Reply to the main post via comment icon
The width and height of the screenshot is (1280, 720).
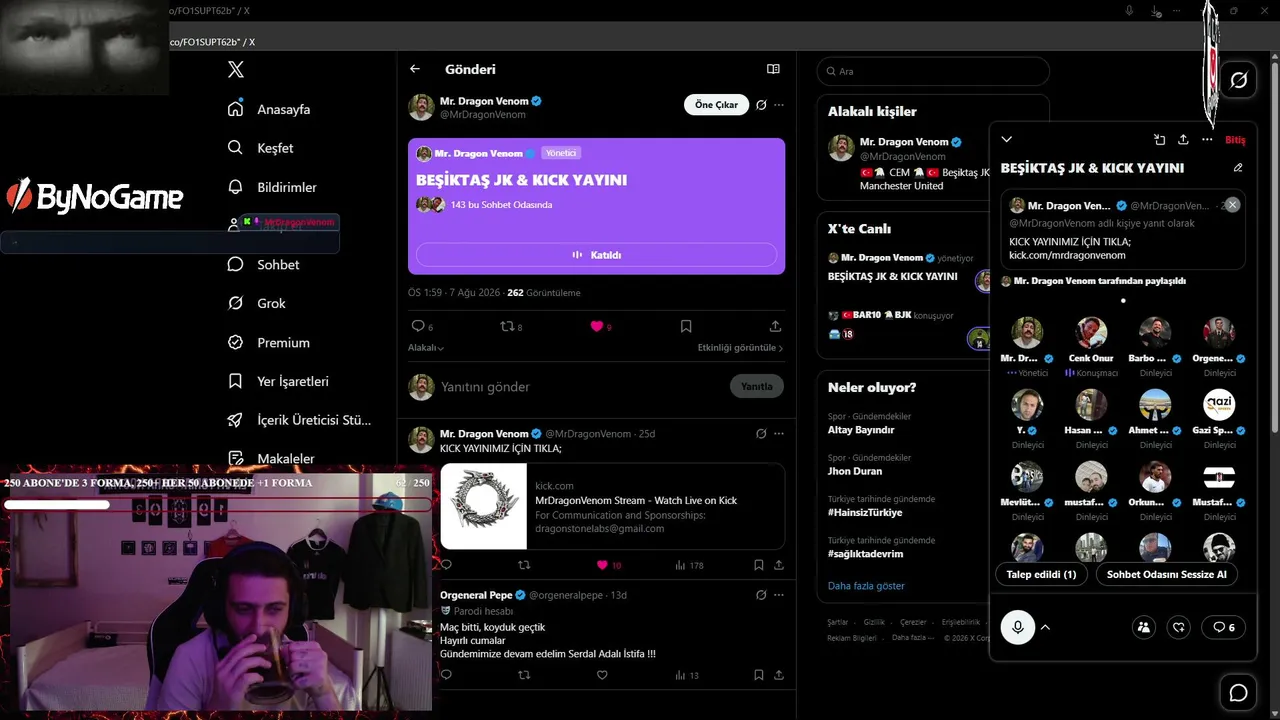(418, 326)
